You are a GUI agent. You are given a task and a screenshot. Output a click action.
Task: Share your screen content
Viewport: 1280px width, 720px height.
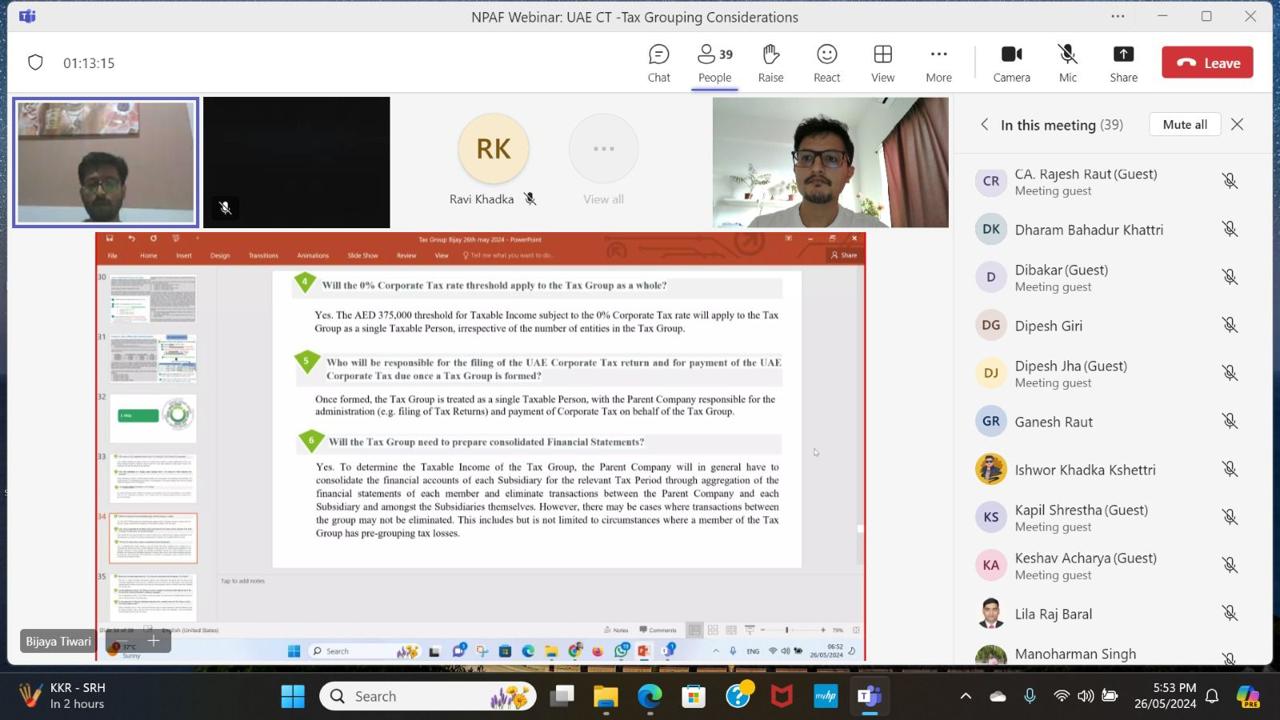click(1123, 62)
